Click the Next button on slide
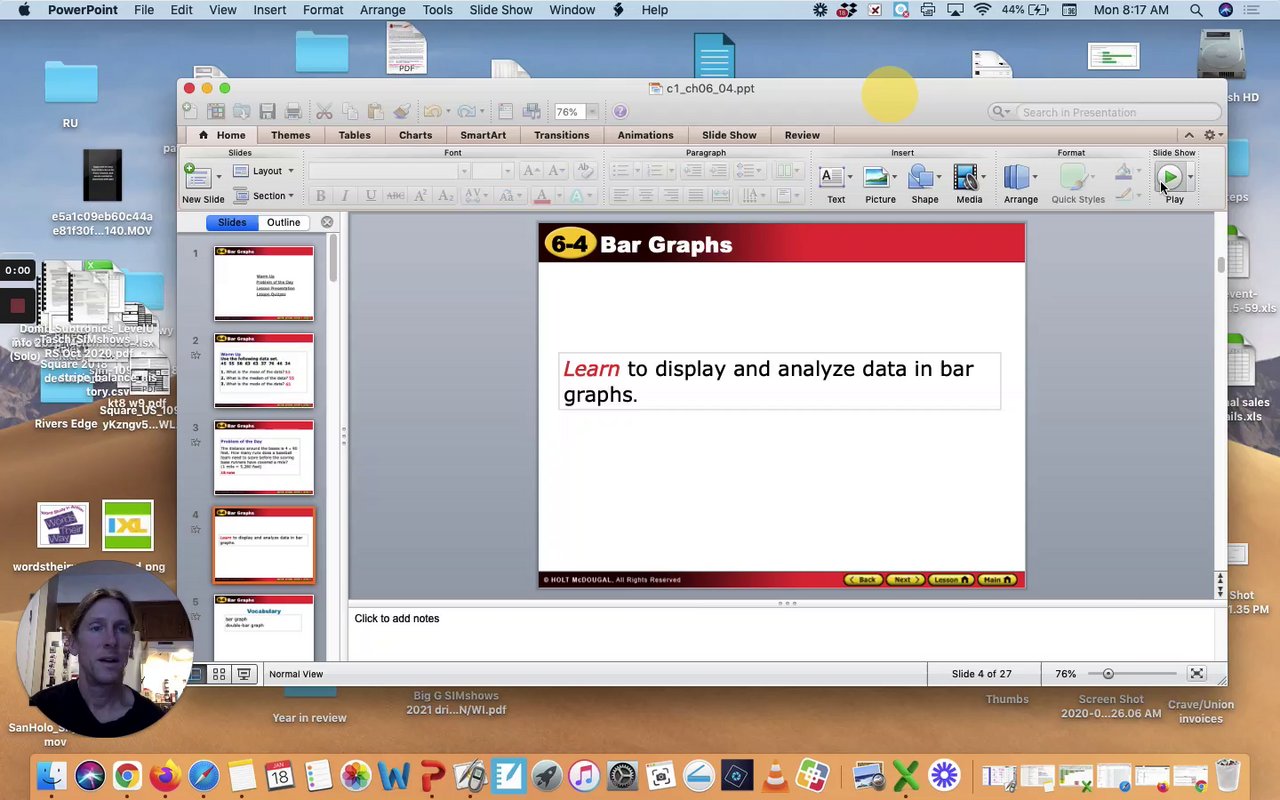The width and height of the screenshot is (1280, 800). (x=904, y=580)
